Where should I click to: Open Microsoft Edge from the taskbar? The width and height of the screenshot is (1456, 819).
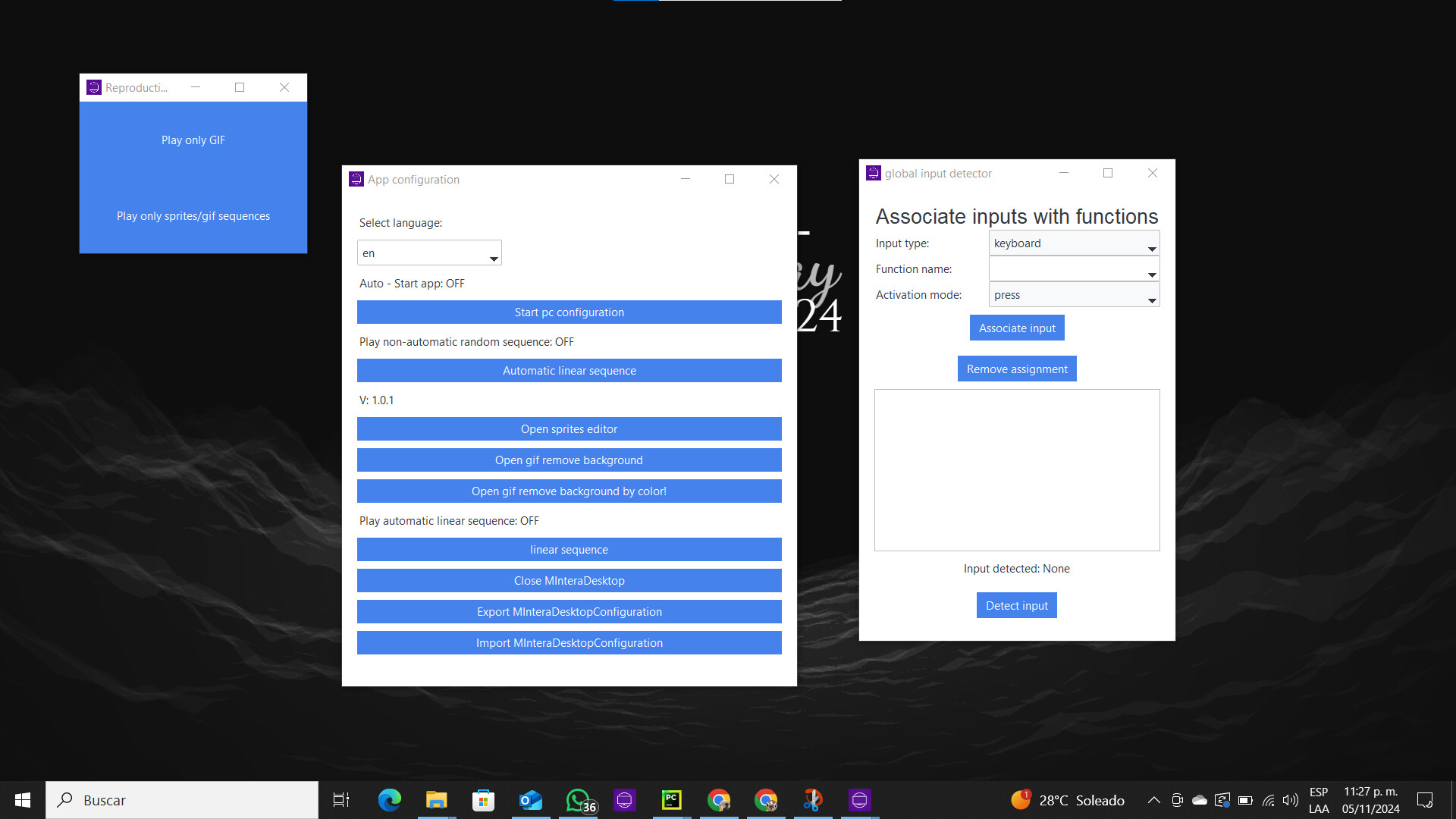(x=389, y=799)
